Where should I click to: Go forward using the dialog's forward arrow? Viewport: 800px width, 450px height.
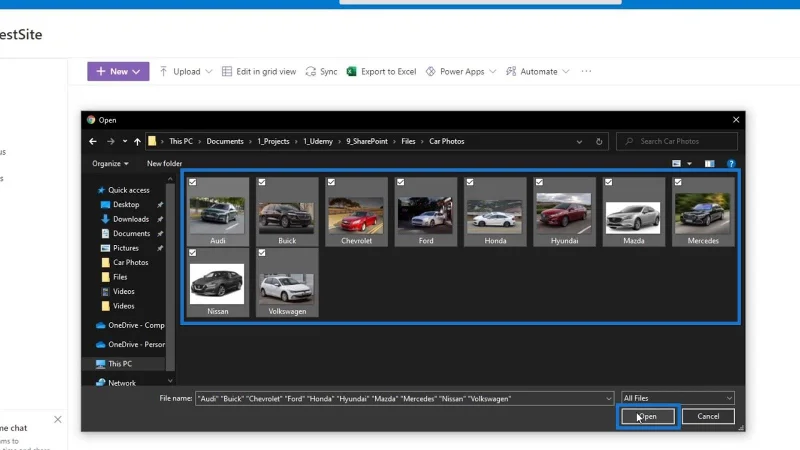coord(111,141)
